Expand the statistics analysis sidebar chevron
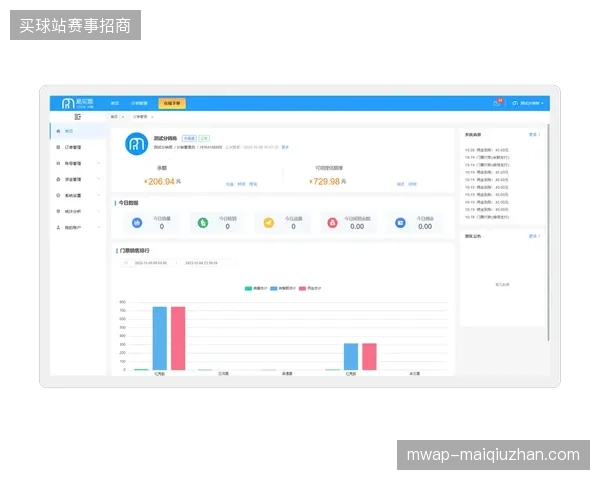 99,211
